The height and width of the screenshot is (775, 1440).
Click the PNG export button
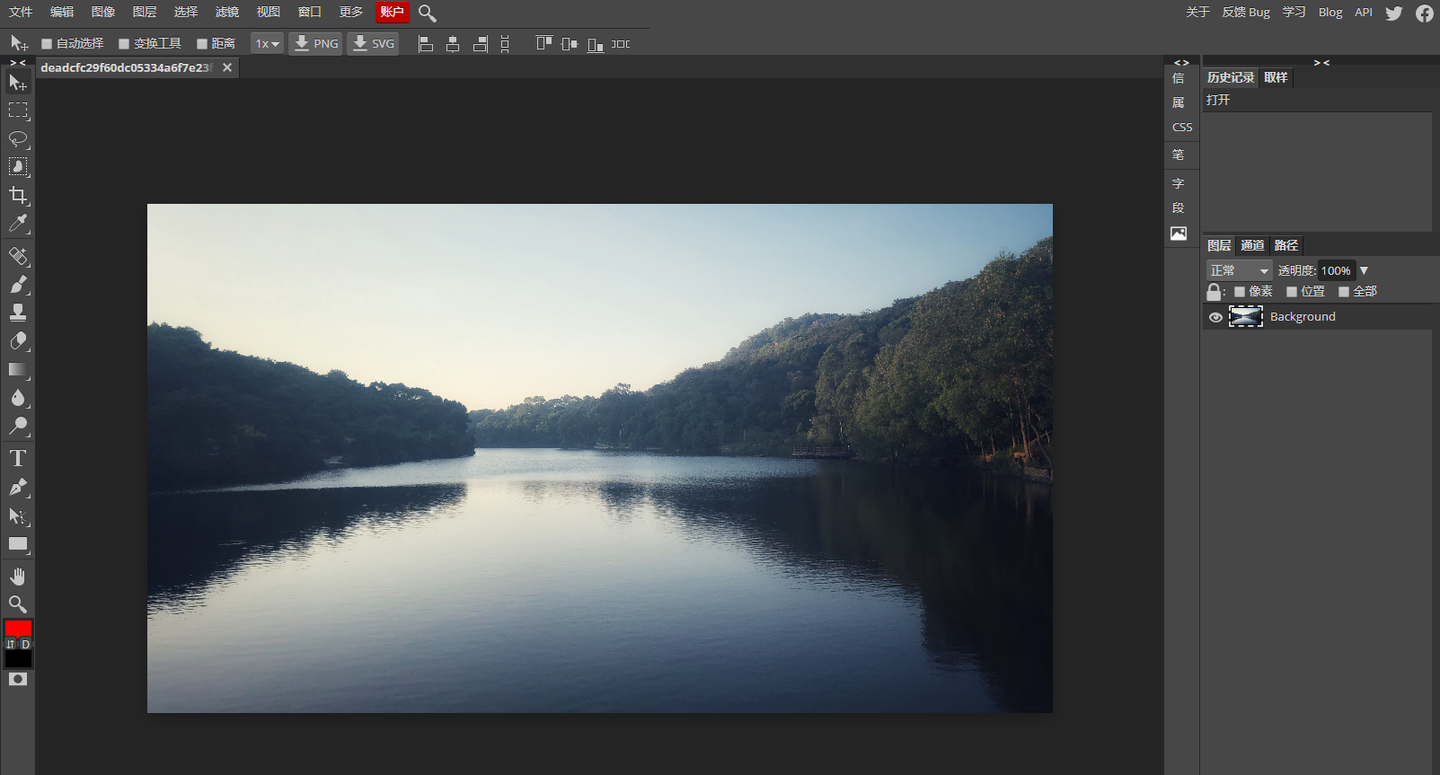point(315,44)
